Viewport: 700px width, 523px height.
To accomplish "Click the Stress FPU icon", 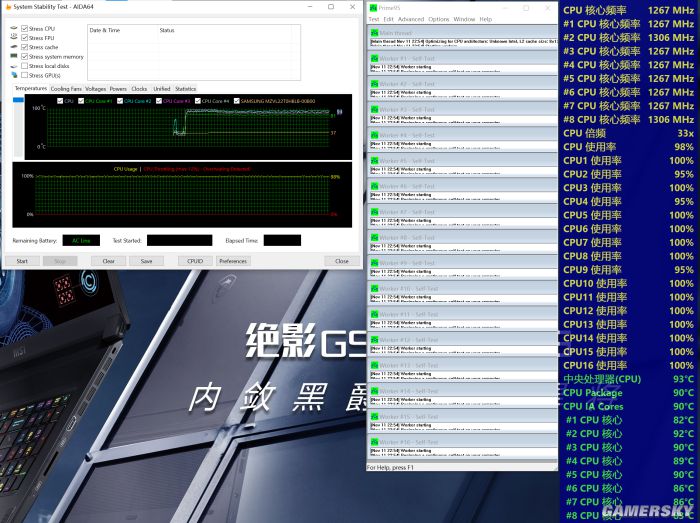I will (14, 37).
